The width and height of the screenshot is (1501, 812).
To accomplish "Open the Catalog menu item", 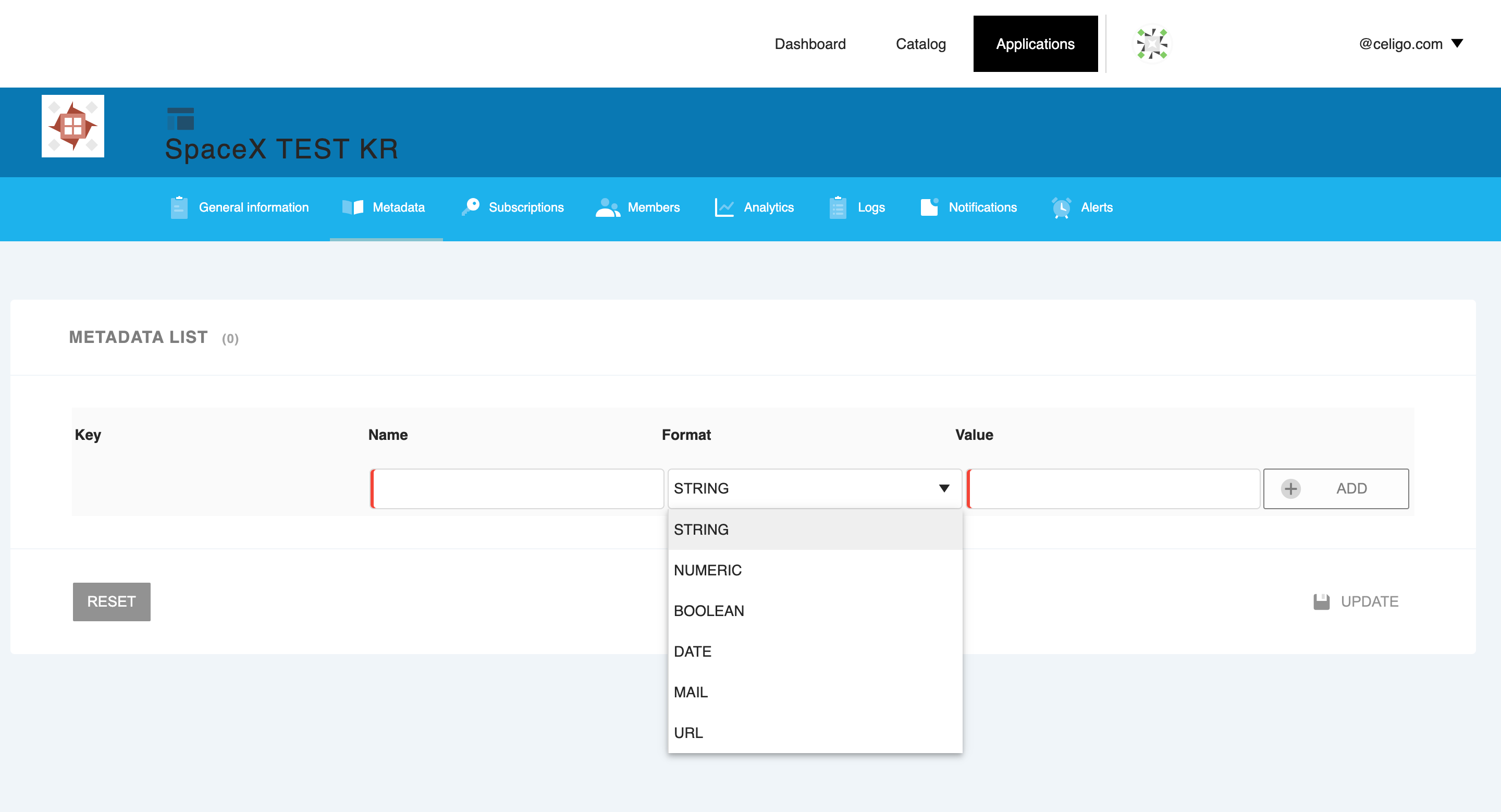I will coord(920,44).
